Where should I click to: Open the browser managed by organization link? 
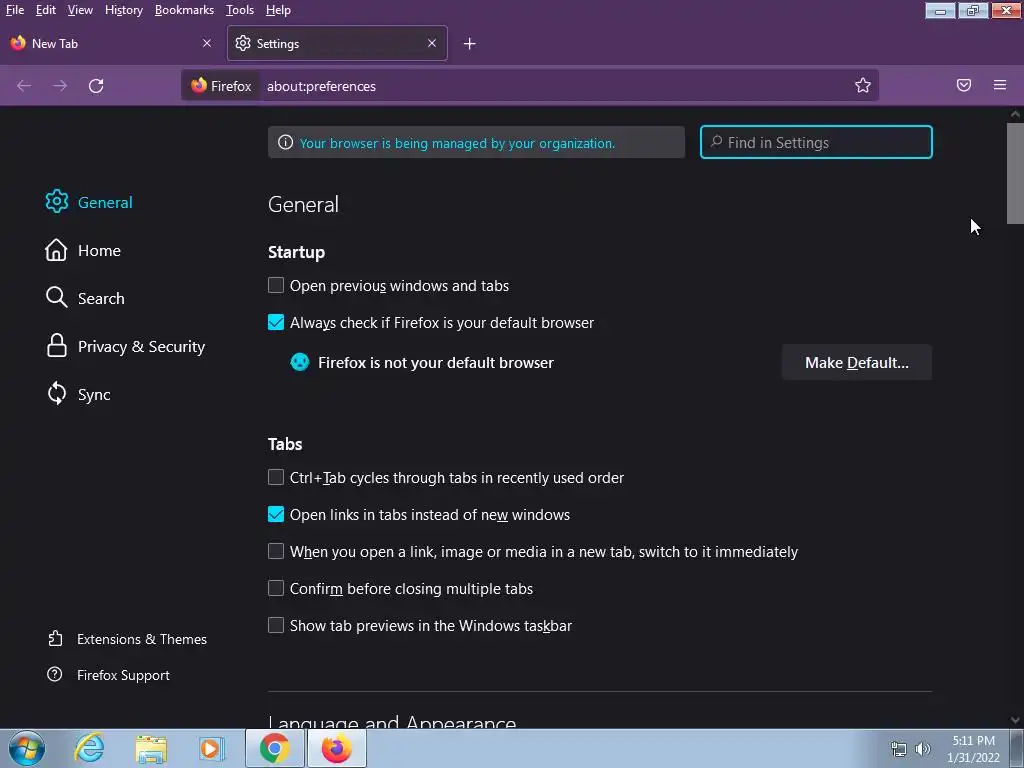tap(457, 143)
